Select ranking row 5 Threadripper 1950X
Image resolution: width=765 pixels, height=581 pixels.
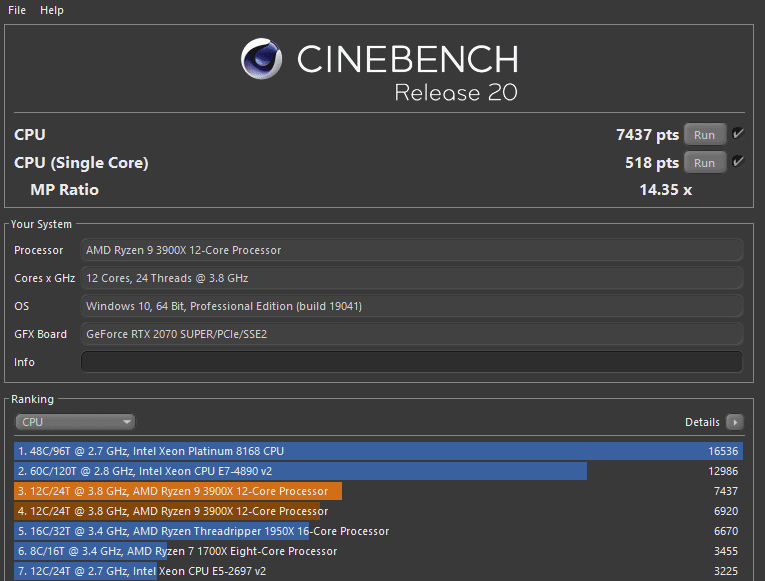[379, 531]
